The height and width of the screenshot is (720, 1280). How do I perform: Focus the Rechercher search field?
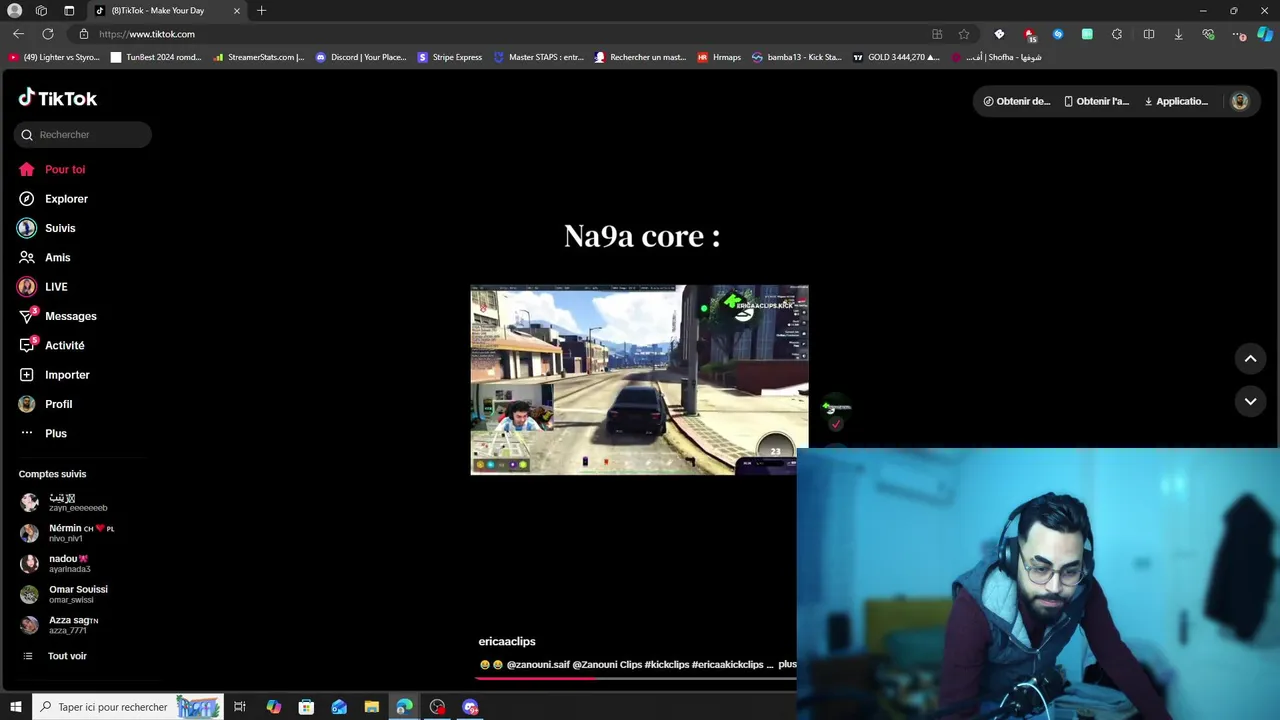(x=83, y=134)
